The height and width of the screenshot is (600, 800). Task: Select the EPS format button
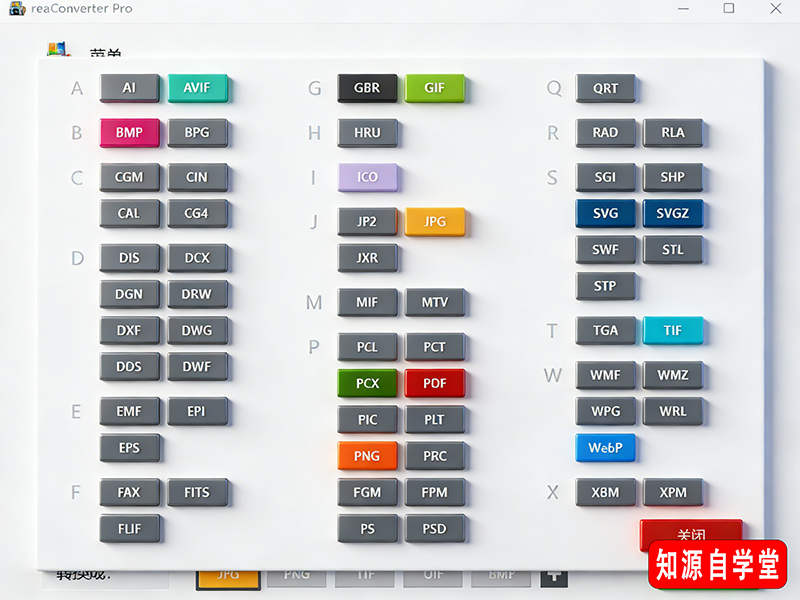[130, 448]
